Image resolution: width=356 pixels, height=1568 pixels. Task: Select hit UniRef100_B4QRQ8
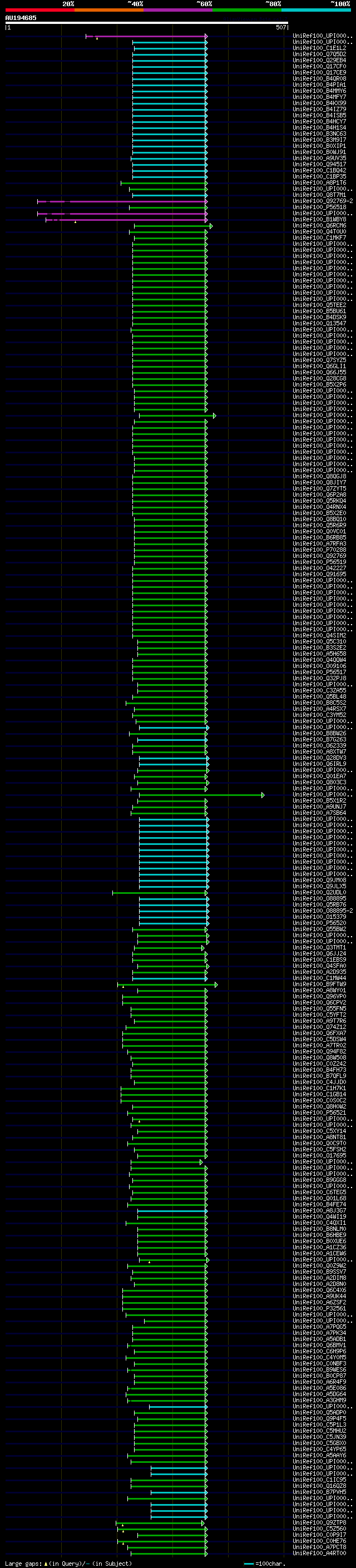pos(319,78)
